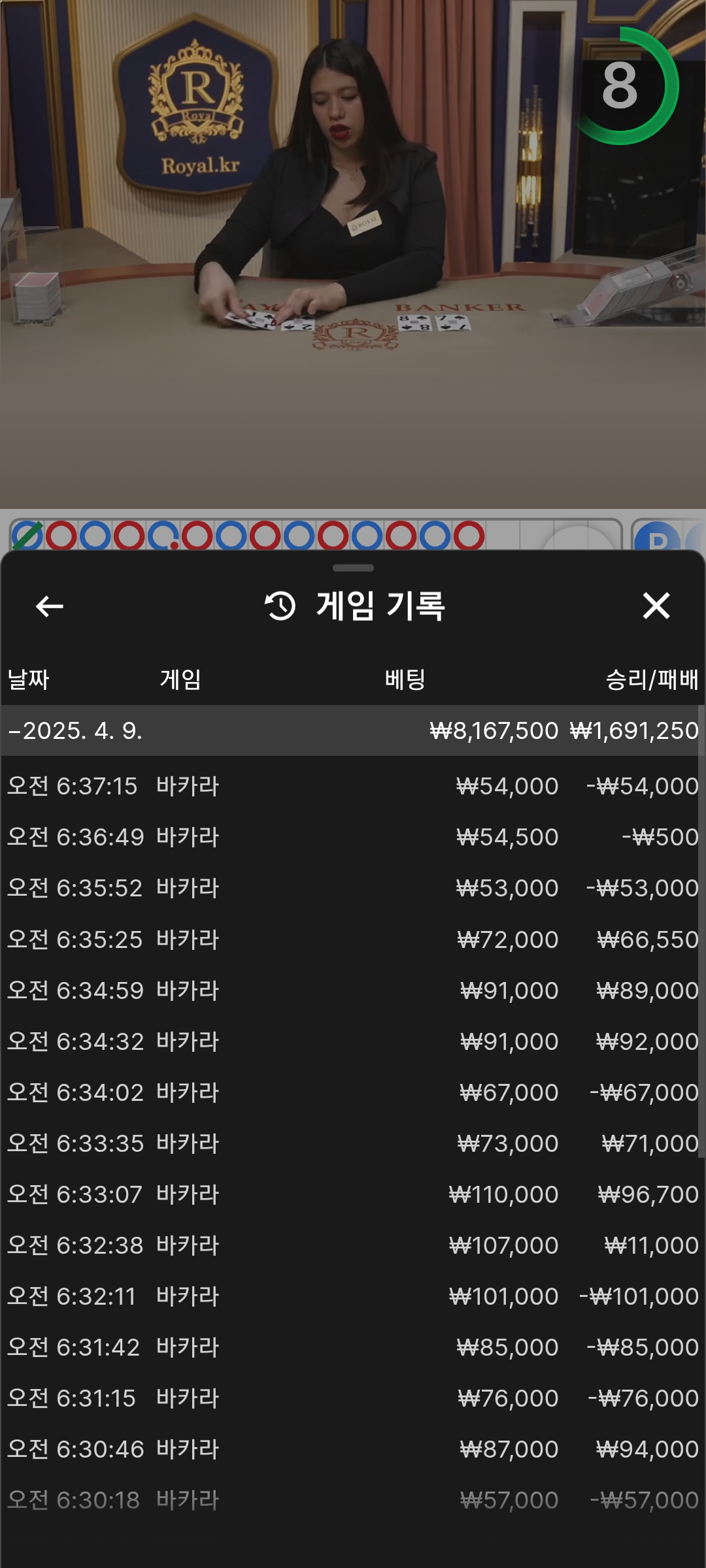706x1568 pixels.
Task: Open the 오전 6:33:07 game entry
Action: 353,1194
